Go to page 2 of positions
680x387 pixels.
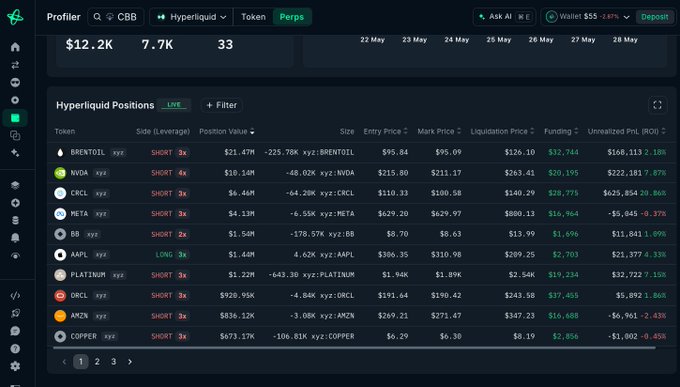(97, 361)
